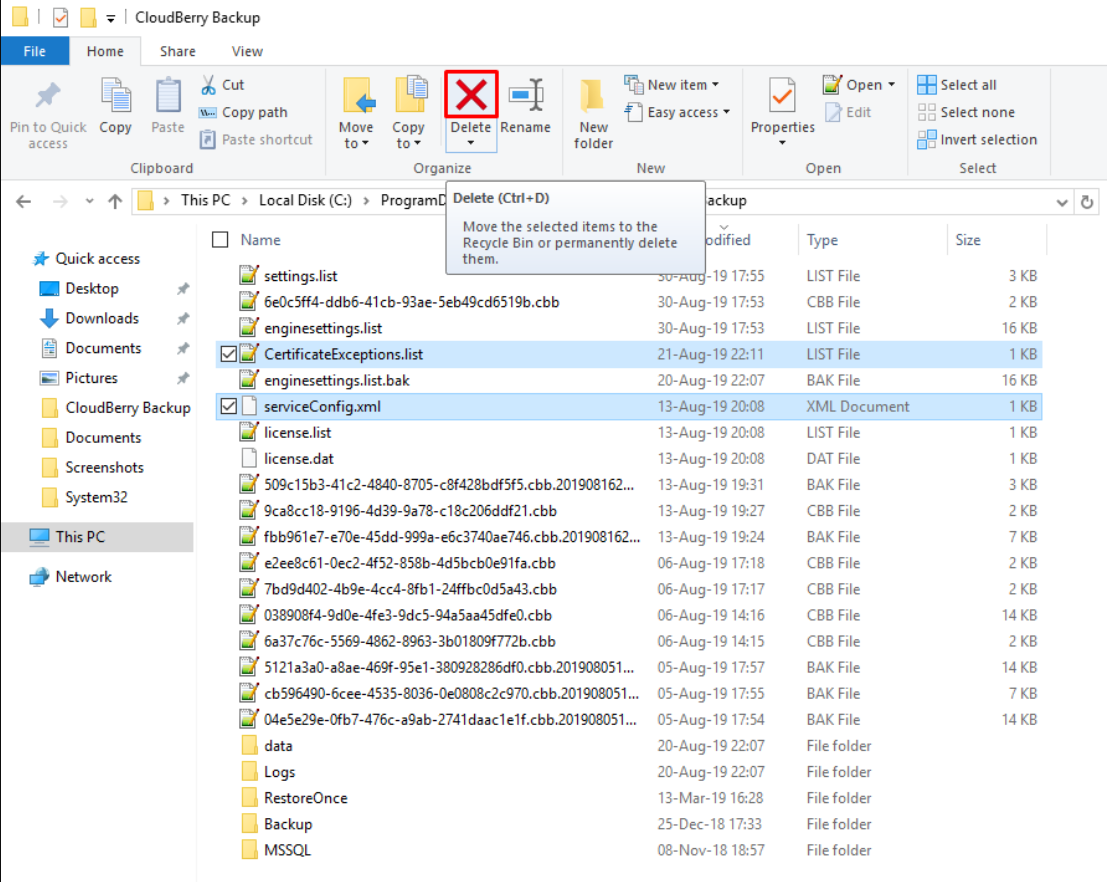Click the Quick access star in sidebar
The height and width of the screenshot is (882, 1107).
40,259
